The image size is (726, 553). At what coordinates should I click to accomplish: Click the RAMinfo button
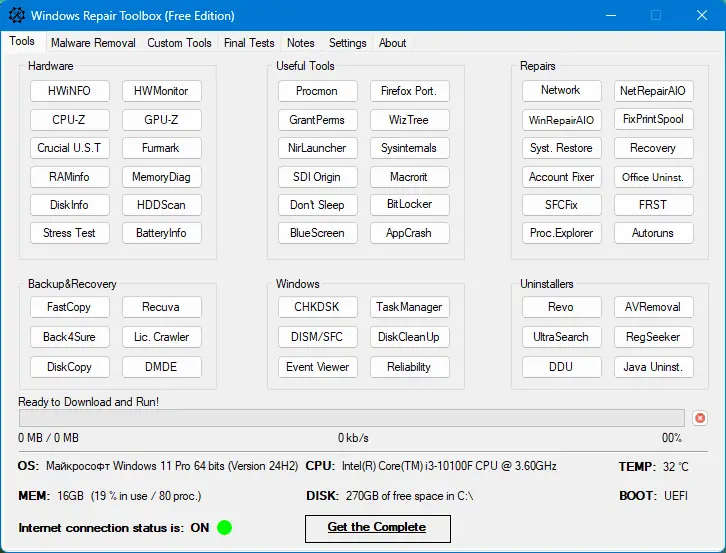pos(69,176)
